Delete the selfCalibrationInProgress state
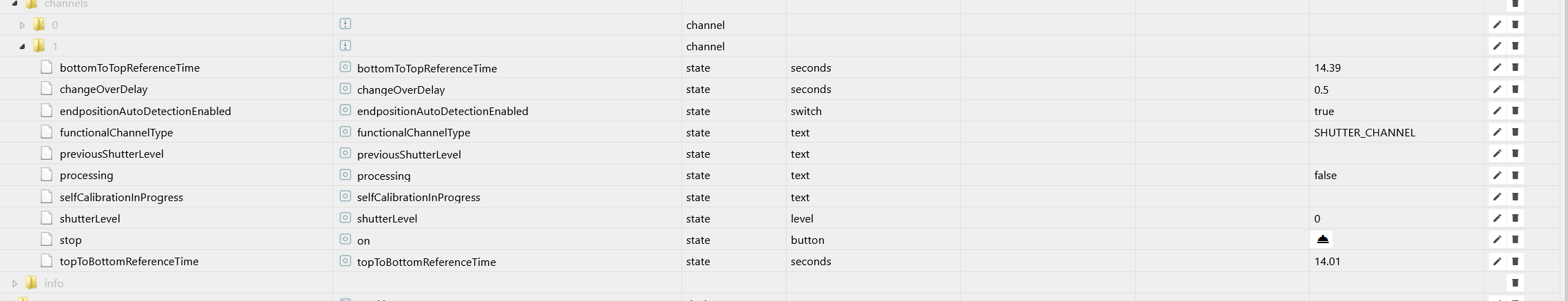 click(1515, 197)
